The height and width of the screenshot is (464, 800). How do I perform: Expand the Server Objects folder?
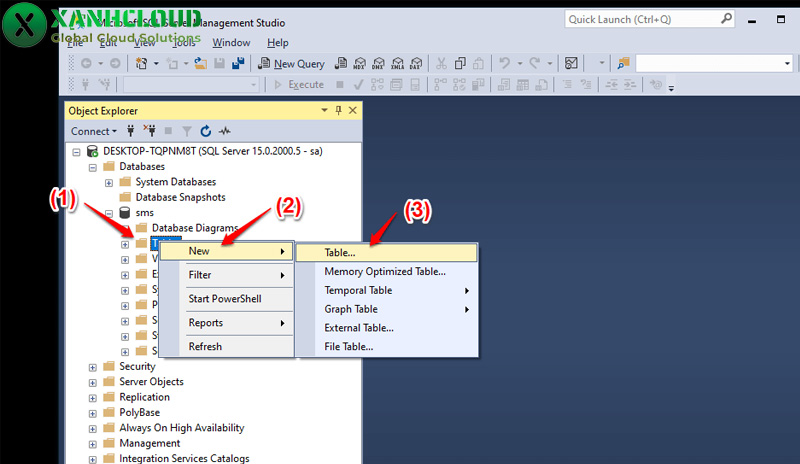(92, 382)
